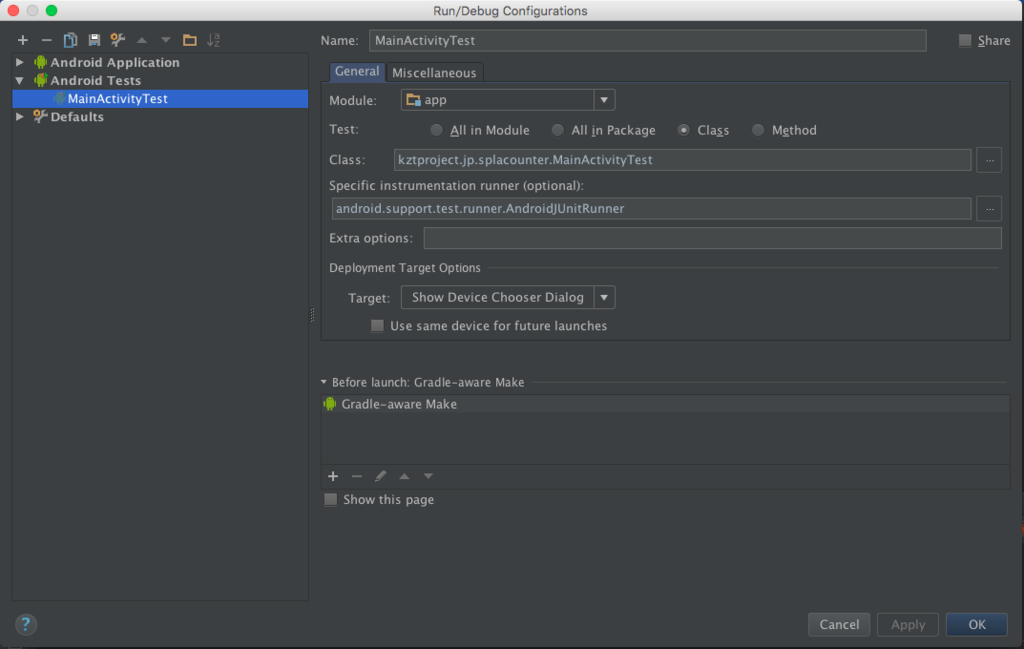Image resolution: width=1024 pixels, height=649 pixels.
Task: Expand the Android Application tree node
Action: pos(20,62)
